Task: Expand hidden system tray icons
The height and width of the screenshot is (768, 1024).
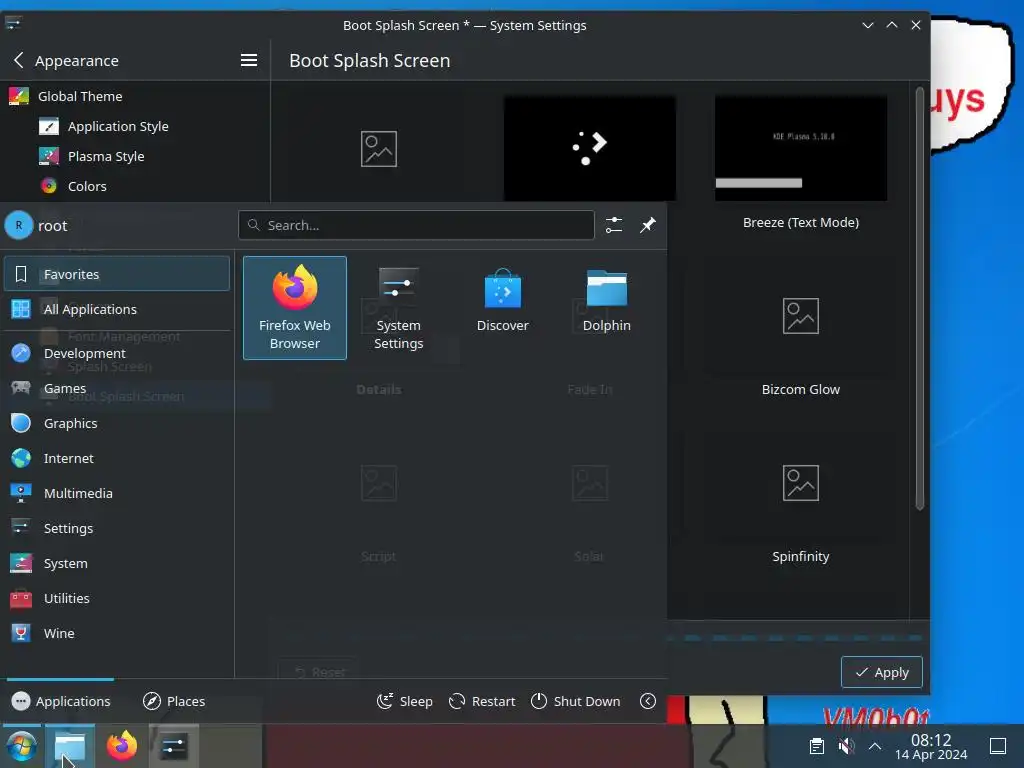Action: pyautogui.click(x=875, y=746)
